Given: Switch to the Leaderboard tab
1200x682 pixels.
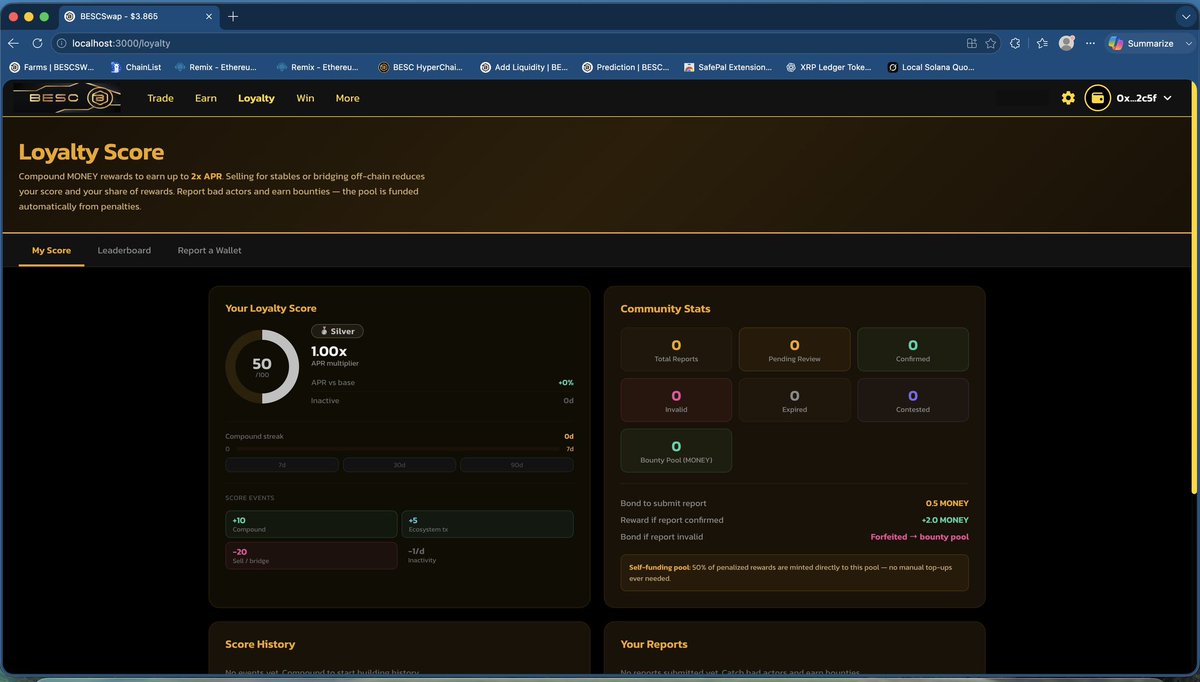Looking at the screenshot, I should 124,250.
